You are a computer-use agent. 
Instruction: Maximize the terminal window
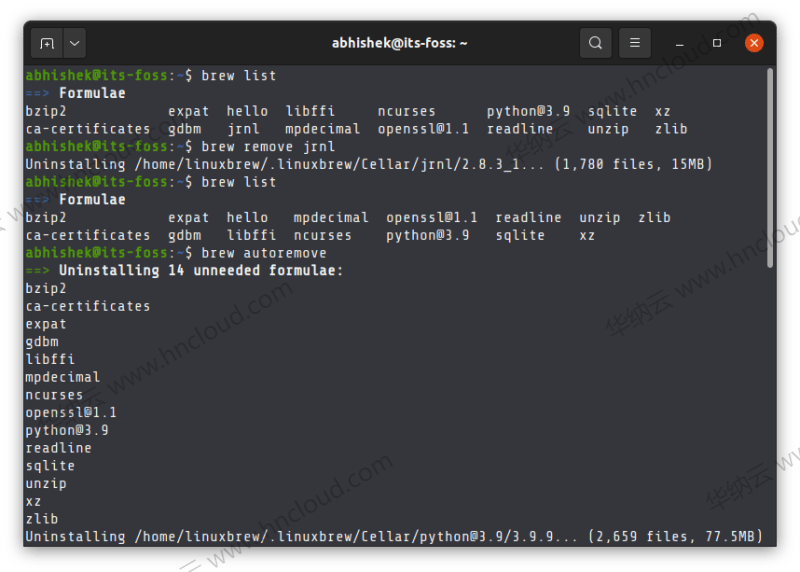(x=717, y=43)
